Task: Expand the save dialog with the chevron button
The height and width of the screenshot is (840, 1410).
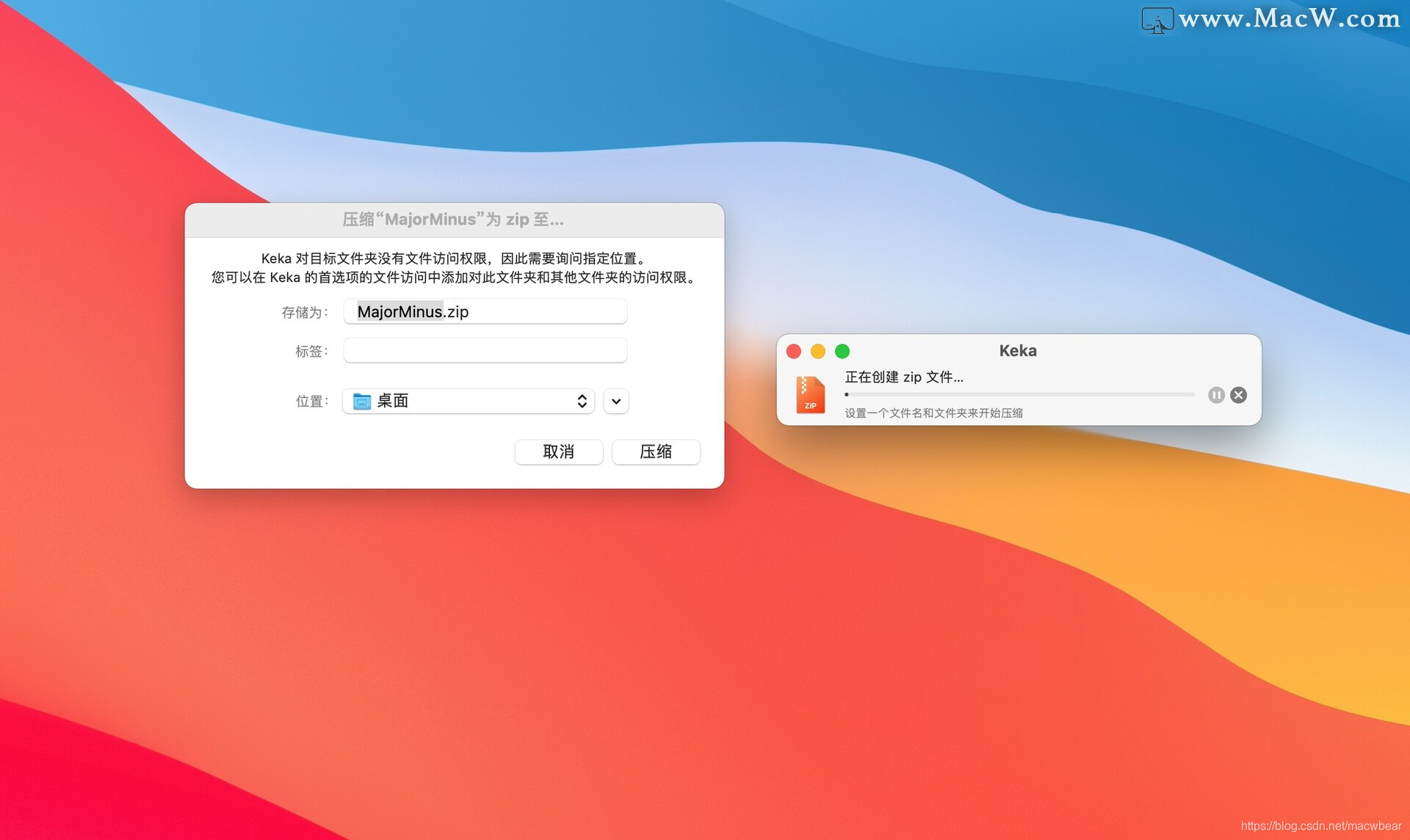Action: [x=616, y=401]
